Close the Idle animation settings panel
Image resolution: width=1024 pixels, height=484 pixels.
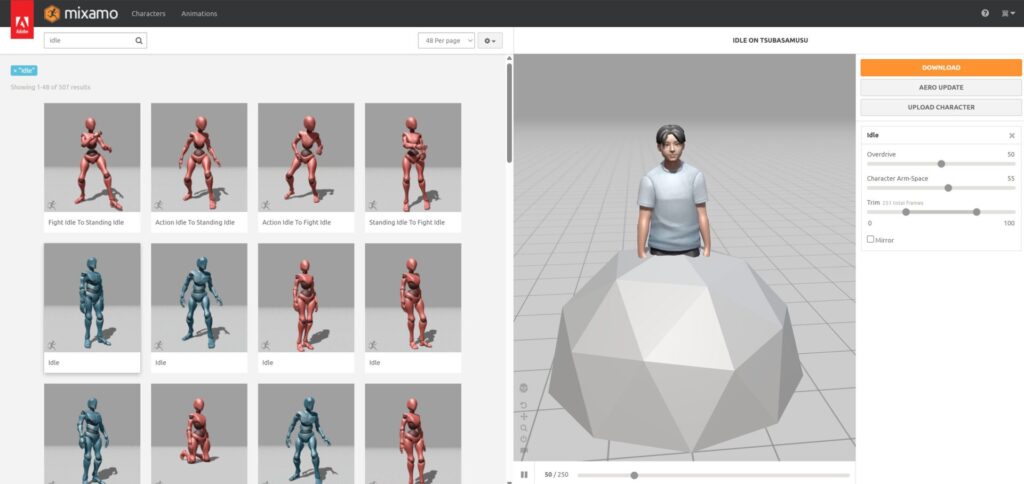pos(1011,135)
